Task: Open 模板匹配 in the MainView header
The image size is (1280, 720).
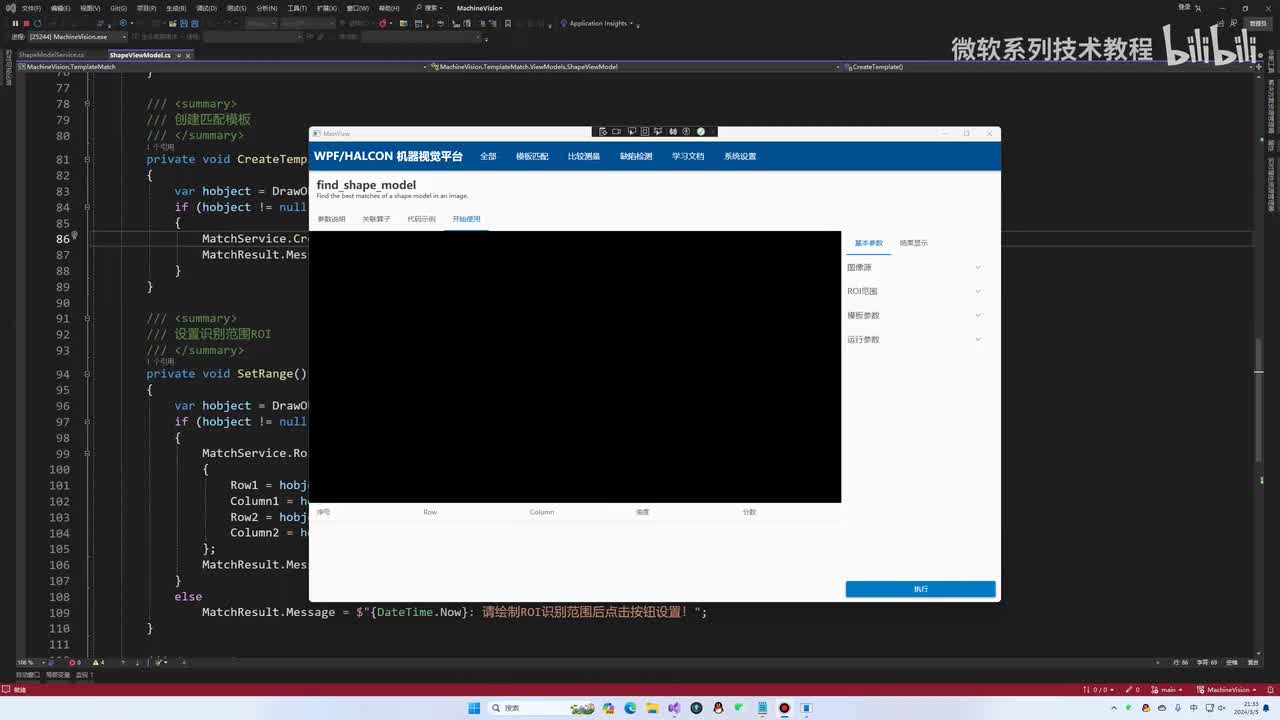Action: tap(532, 156)
